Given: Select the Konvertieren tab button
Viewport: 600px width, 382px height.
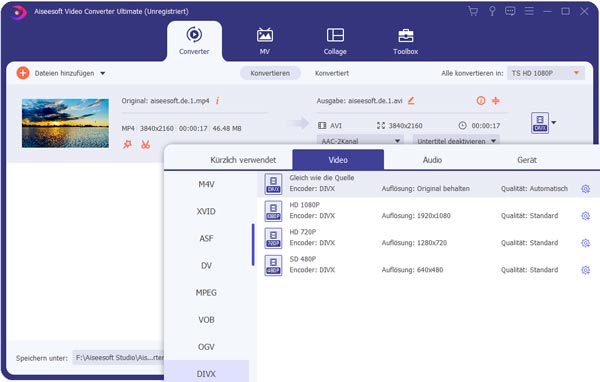Looking at the screenshot, I should click(270, 73).
